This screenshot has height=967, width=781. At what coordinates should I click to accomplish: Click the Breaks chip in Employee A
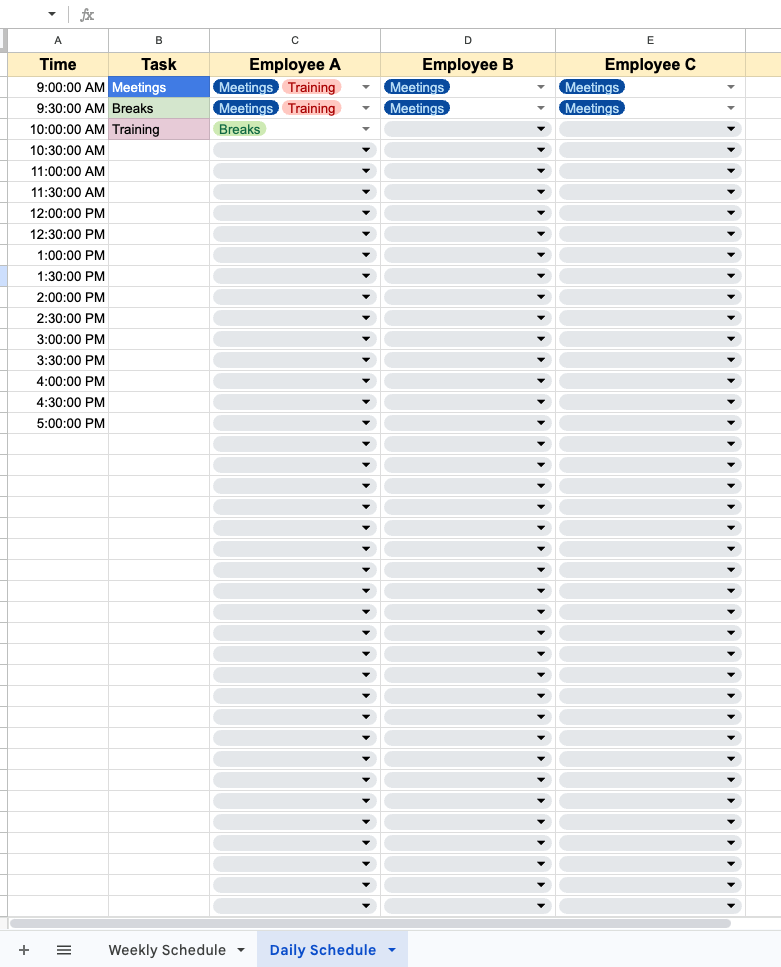point(239,129)
